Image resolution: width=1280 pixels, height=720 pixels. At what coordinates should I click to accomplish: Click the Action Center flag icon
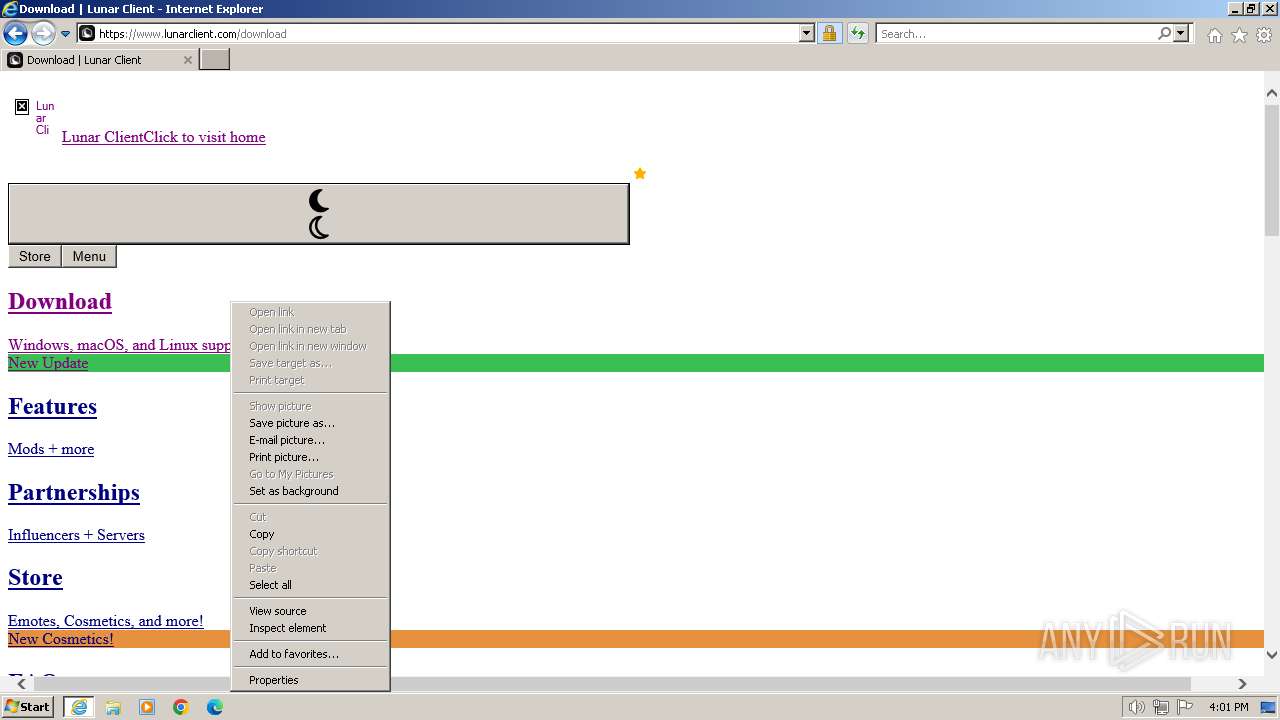coord(1185,708)
